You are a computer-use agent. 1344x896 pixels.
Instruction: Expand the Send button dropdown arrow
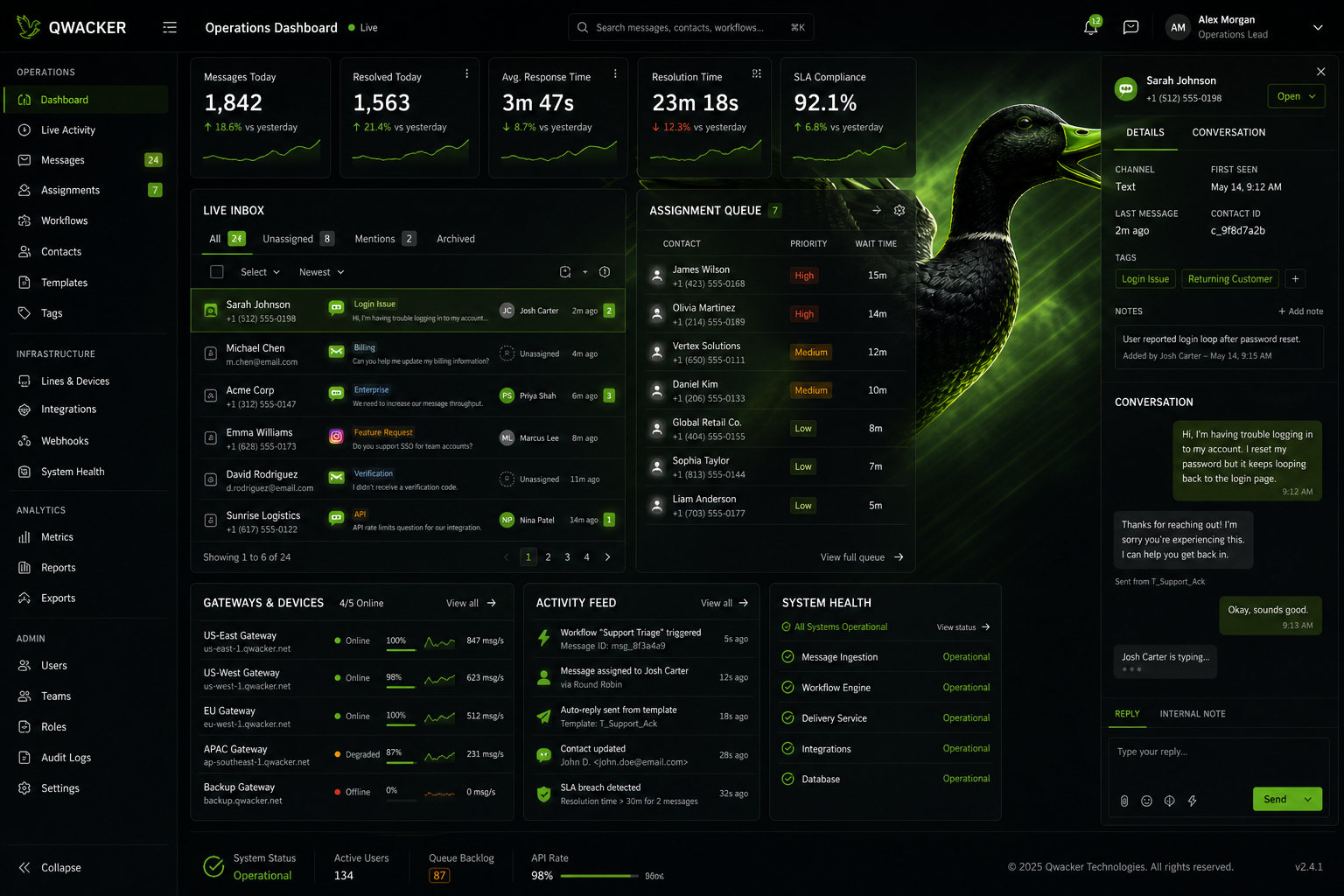tap(1309, 799)
